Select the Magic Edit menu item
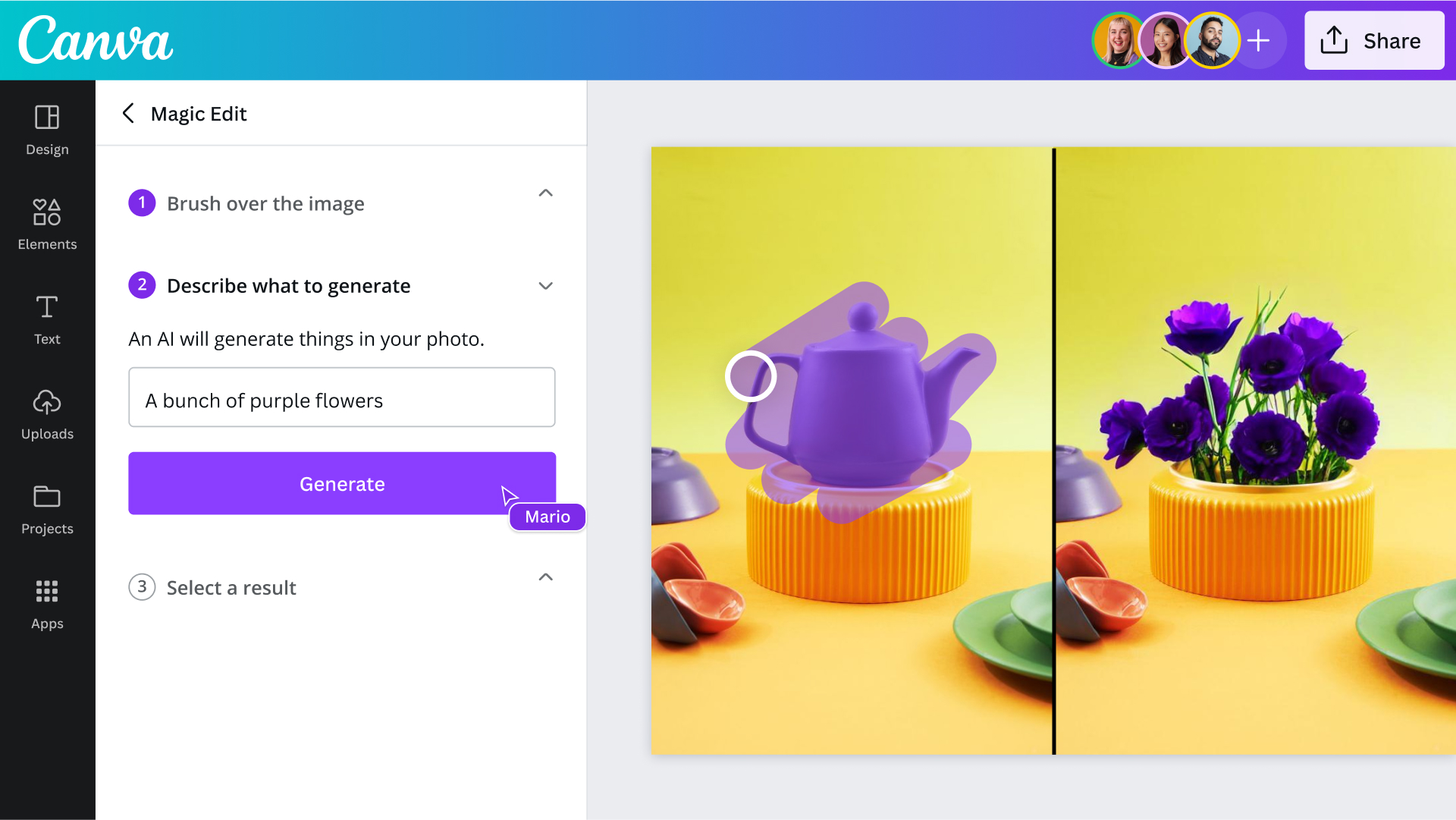 [x=199, y=113]
